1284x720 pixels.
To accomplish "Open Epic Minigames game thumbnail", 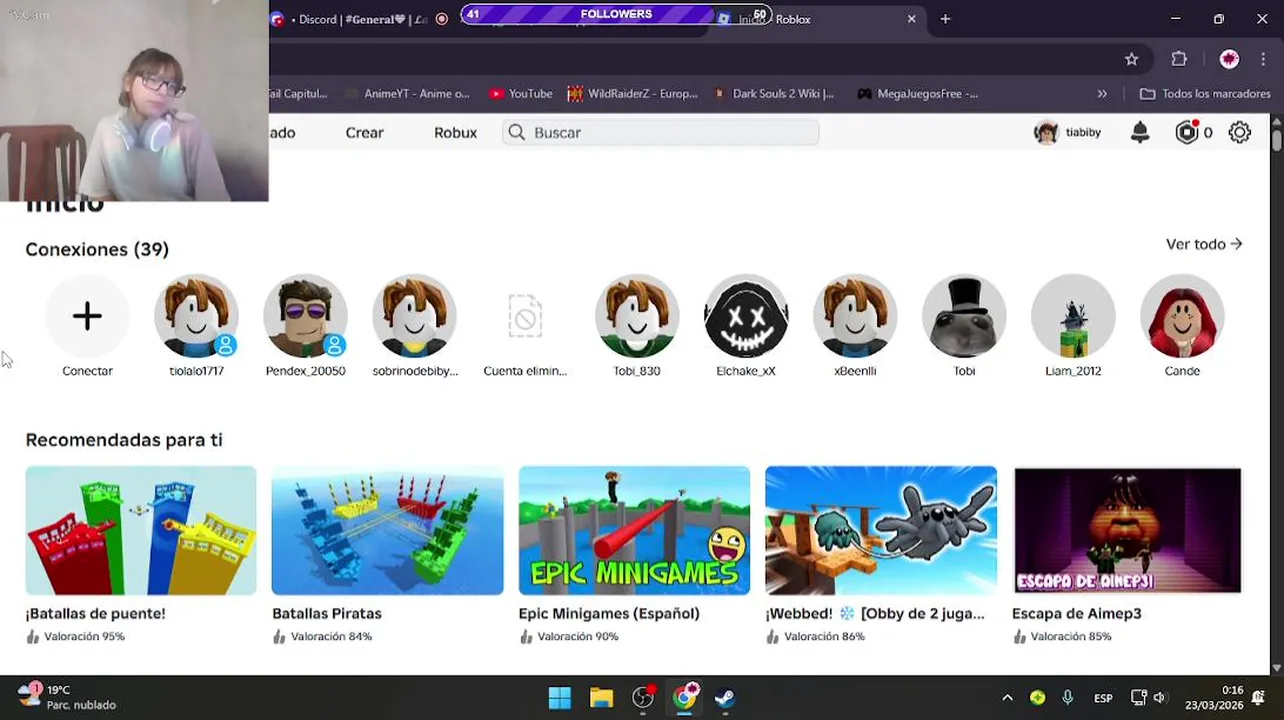I will coord(634,530).
